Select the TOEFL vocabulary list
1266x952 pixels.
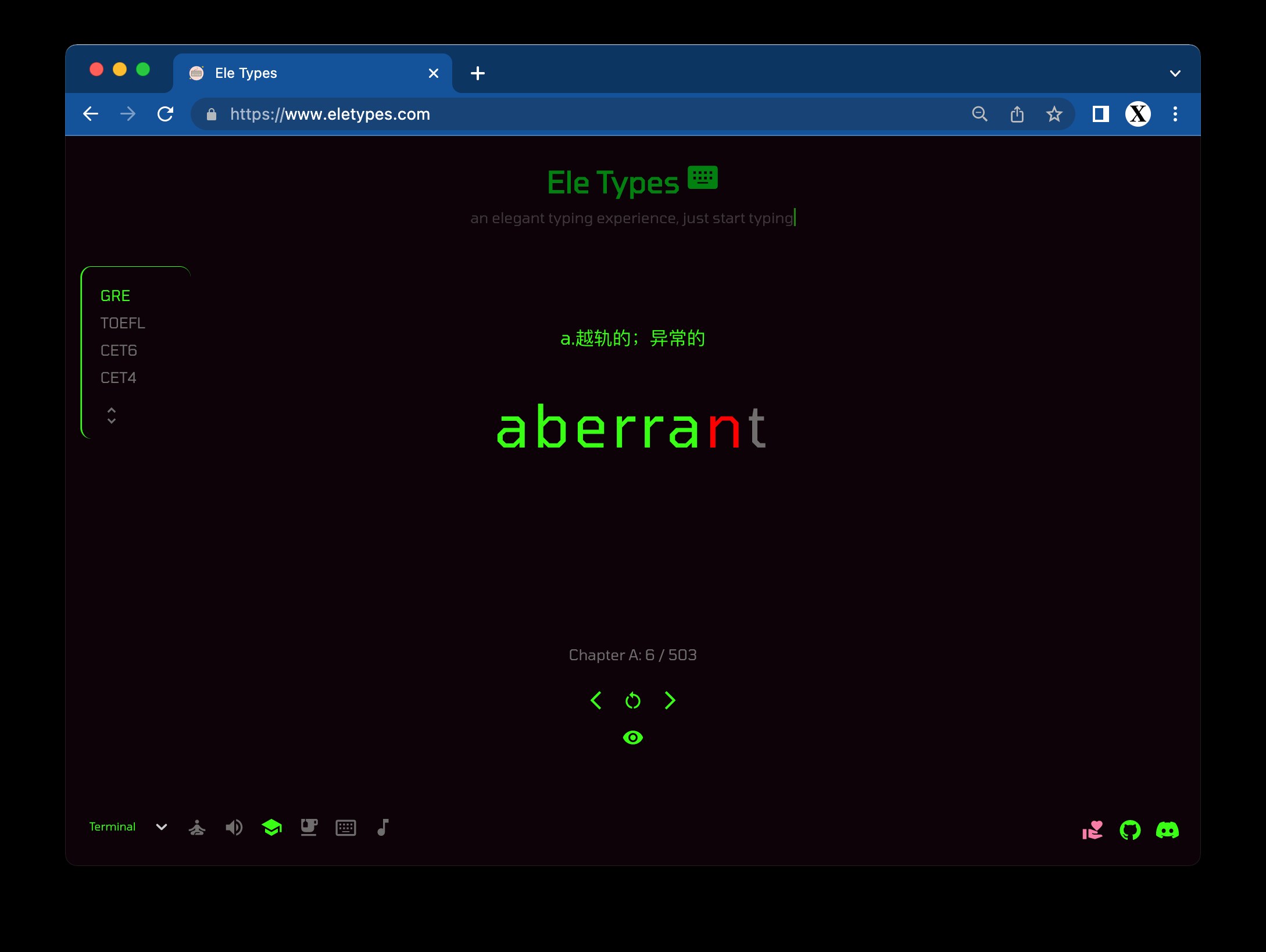[123, 323]
